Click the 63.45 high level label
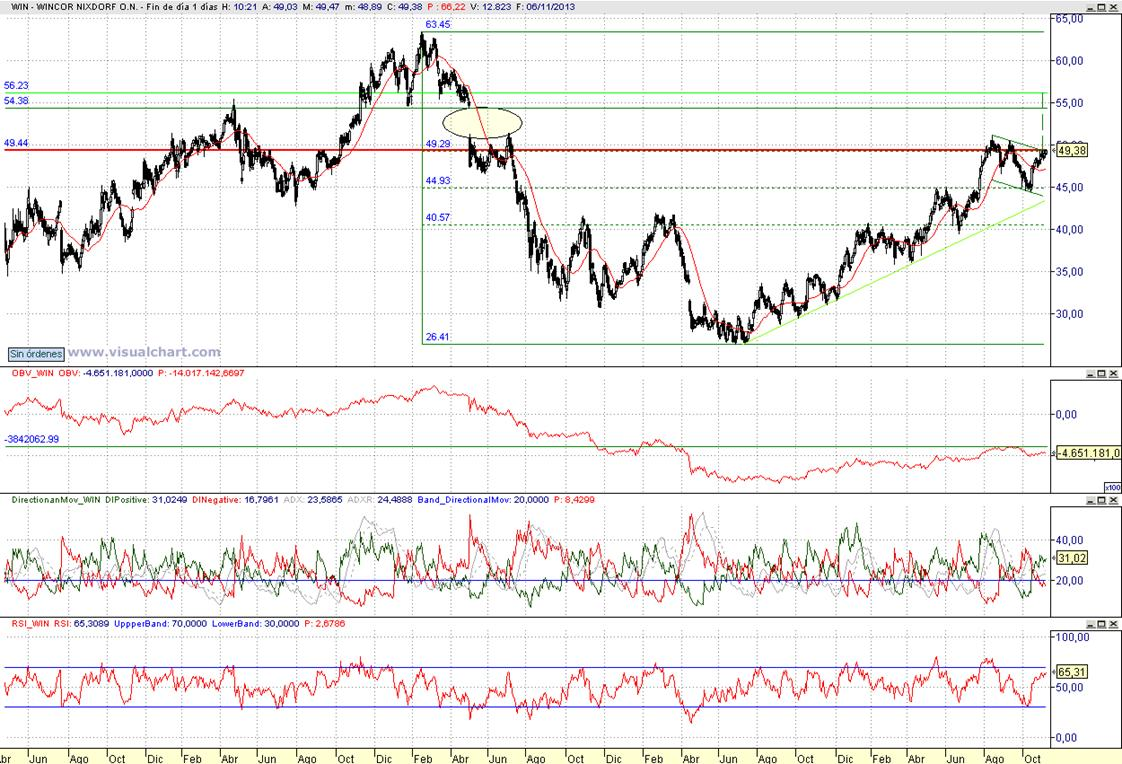The image size is (1122, 764). (438, 24)
